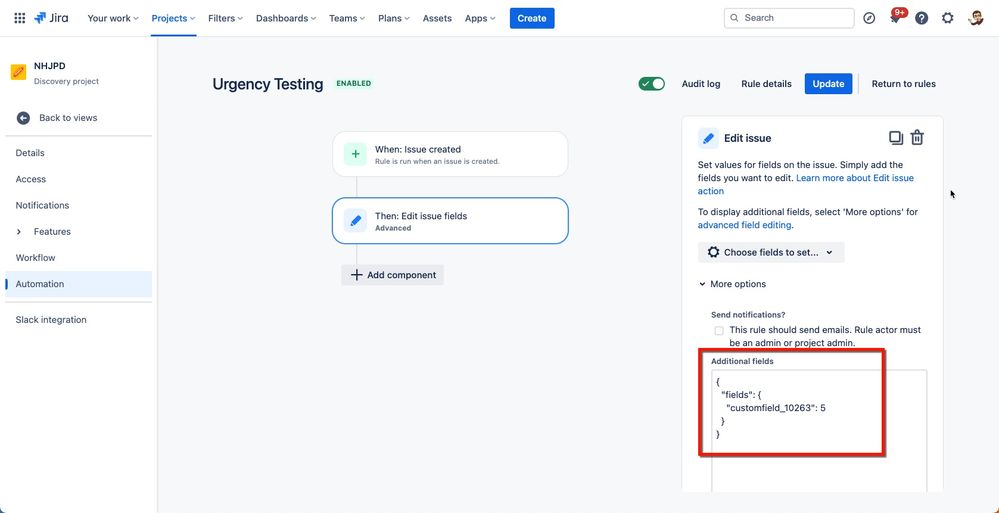Open the compass discover icon
Viewport: 999px width, 513px height.
tap(869, 18)
